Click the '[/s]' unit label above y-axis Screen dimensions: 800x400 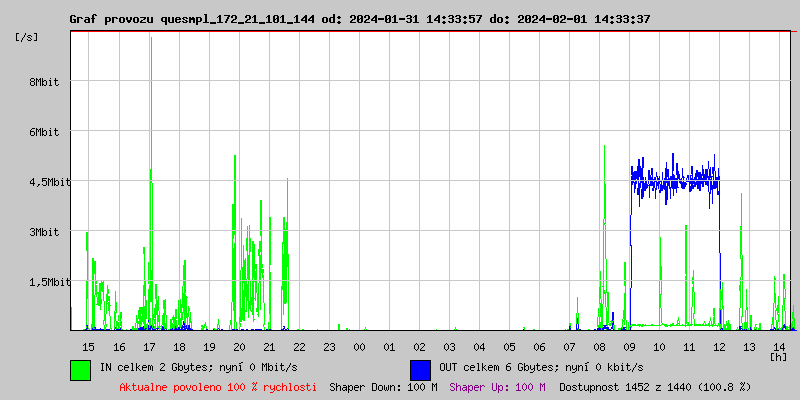point(27,37)
